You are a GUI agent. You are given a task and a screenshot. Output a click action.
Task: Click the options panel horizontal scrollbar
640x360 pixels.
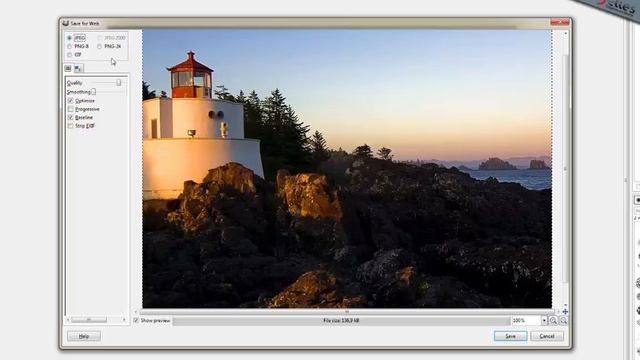(x=96, y=320)
